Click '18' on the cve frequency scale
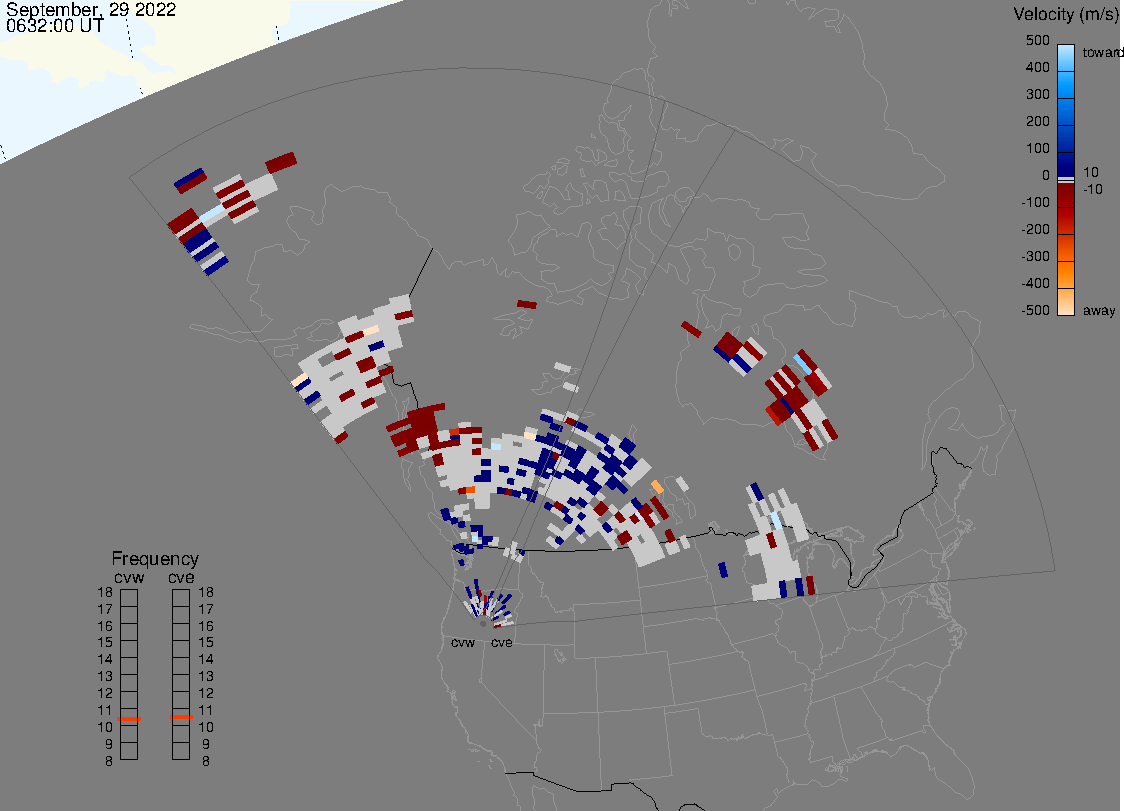 pos(206,592)
